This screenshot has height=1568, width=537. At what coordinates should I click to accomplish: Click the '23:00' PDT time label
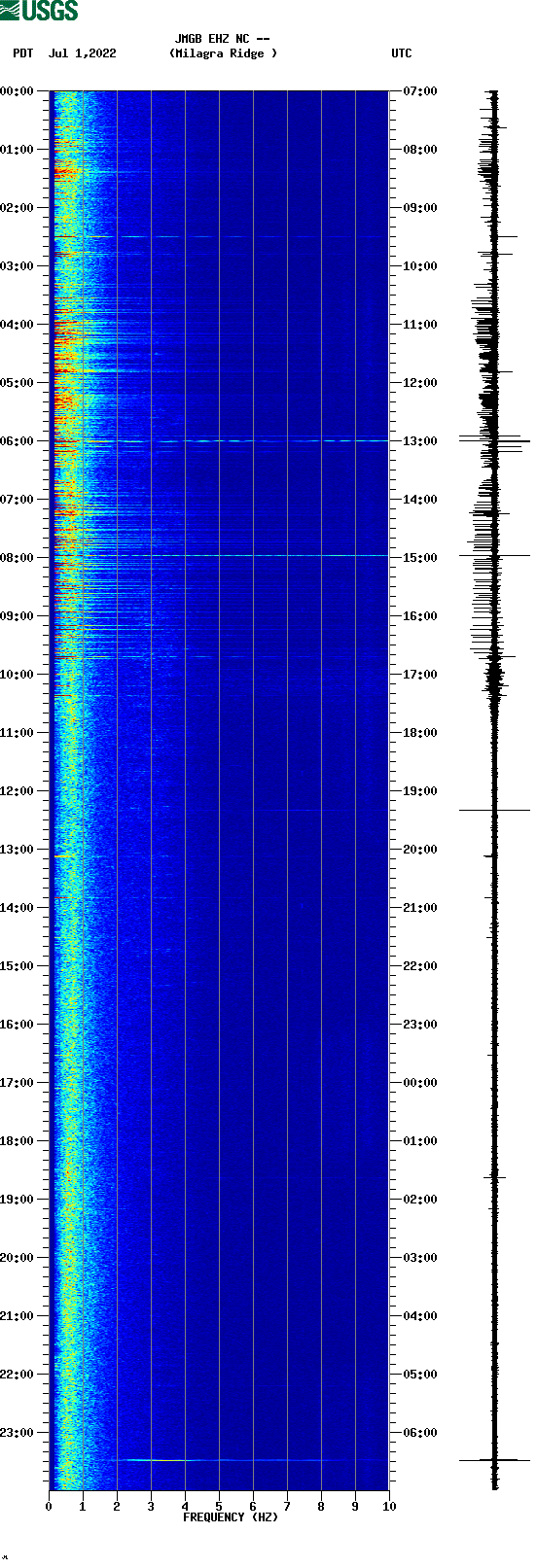click(x=17, y=1433)
